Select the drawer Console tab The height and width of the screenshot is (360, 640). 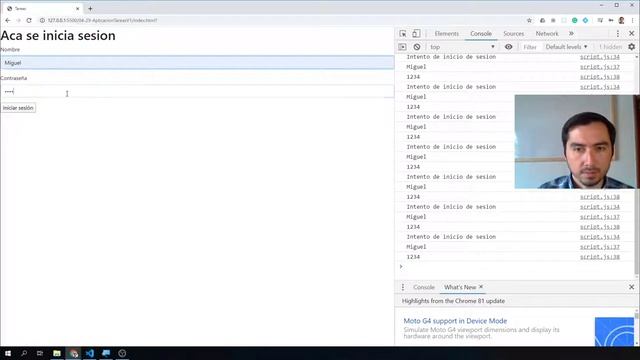424,287
